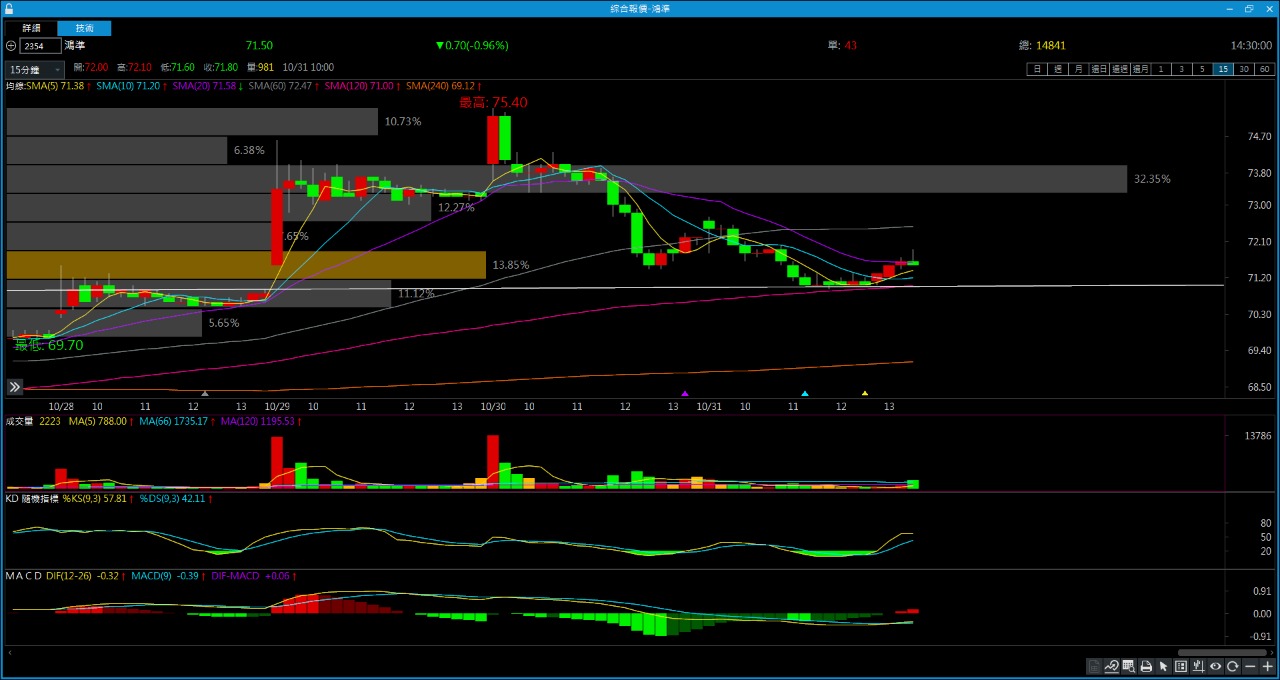Click the trend line analysis icon
Viewport: 1280px width, 680px height.
tap(1111, 666)
